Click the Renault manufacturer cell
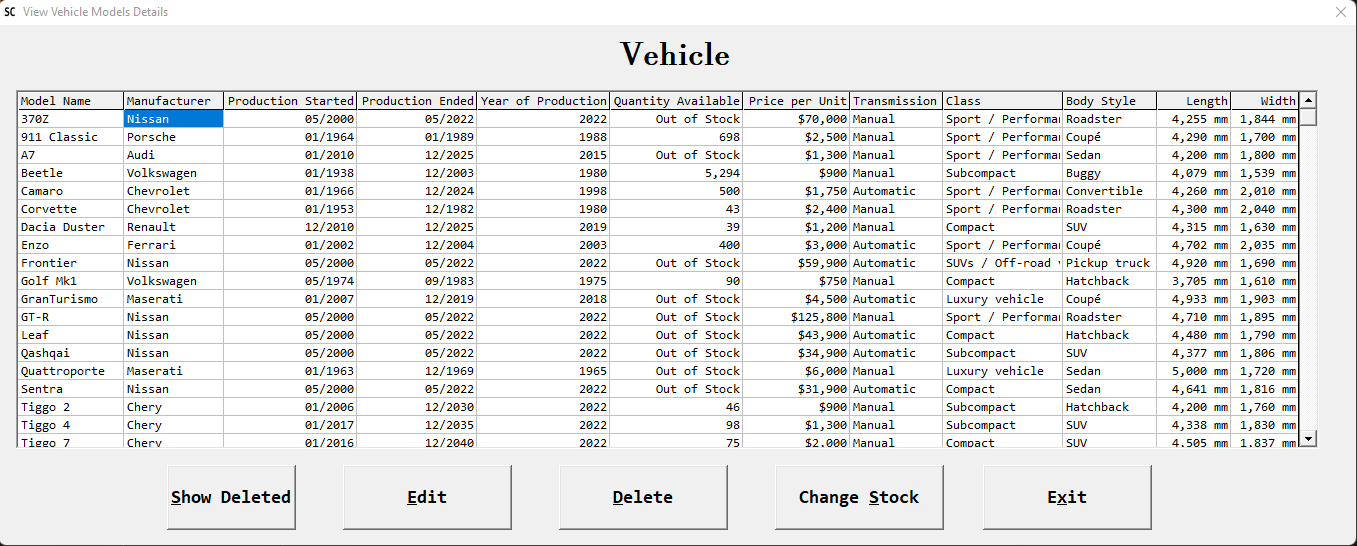The height and width of the screenshot is (546, 1357). pos(174,227)
